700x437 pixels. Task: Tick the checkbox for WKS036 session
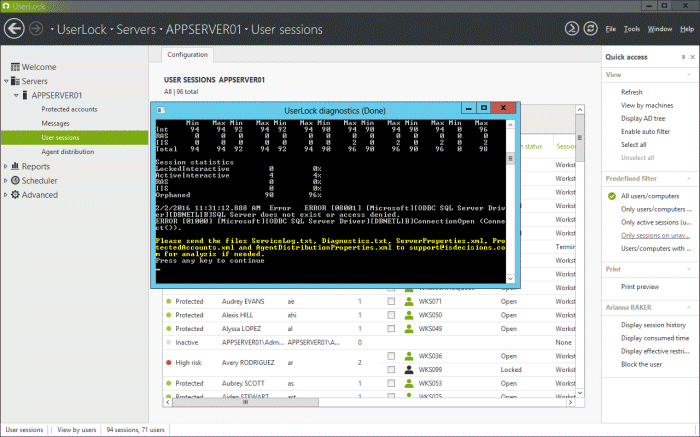coord(391,356)
